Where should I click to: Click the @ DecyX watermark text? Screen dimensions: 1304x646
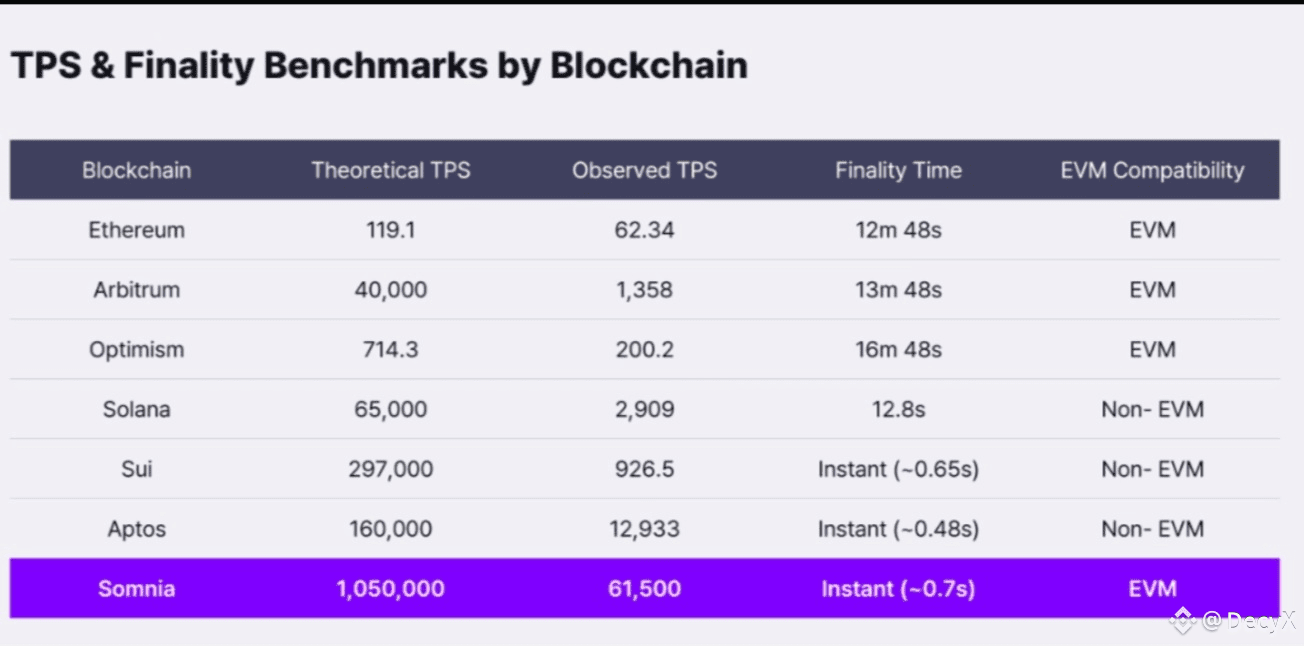[1249, 621]
